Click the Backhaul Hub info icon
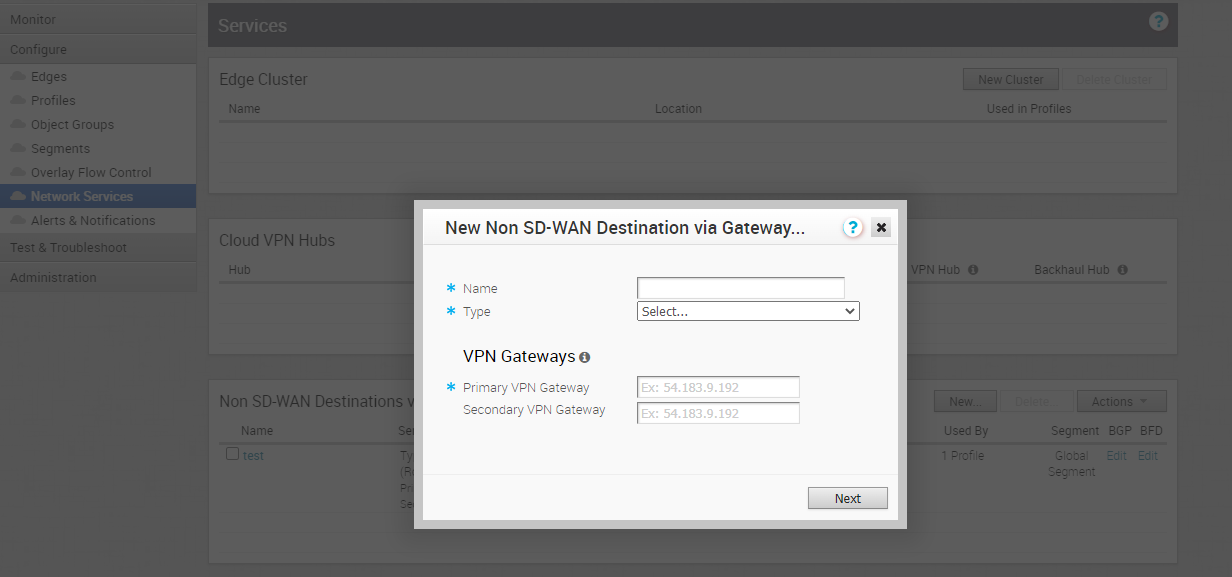The width and height of the screenshot is (1232, 577). point(1123,270)
